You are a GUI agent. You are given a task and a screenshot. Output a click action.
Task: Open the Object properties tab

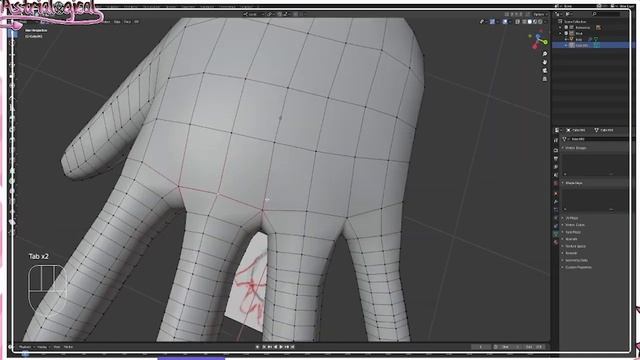point(556,193)
